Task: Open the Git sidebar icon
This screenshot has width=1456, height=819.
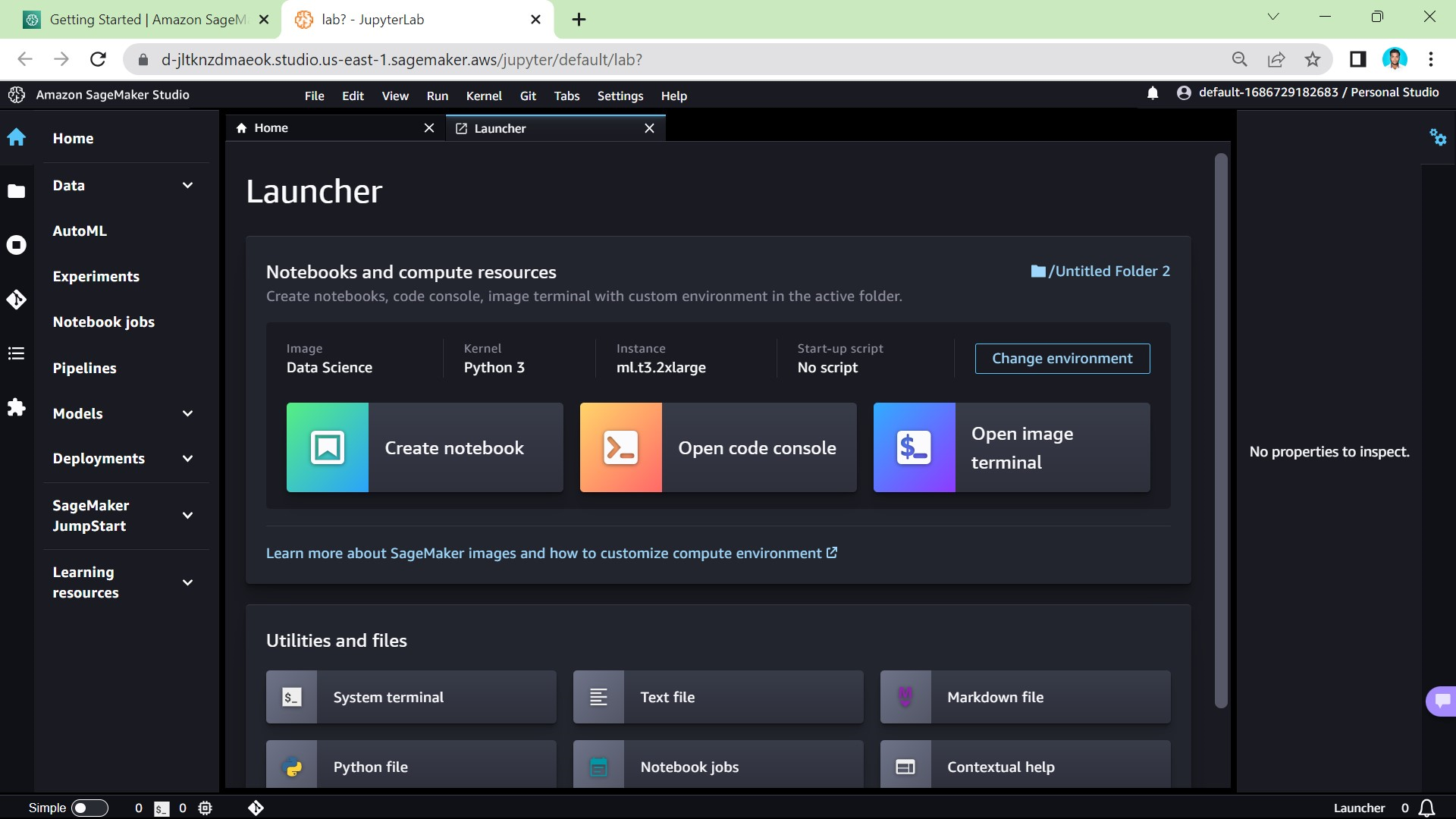Action: tap(16, 300)
